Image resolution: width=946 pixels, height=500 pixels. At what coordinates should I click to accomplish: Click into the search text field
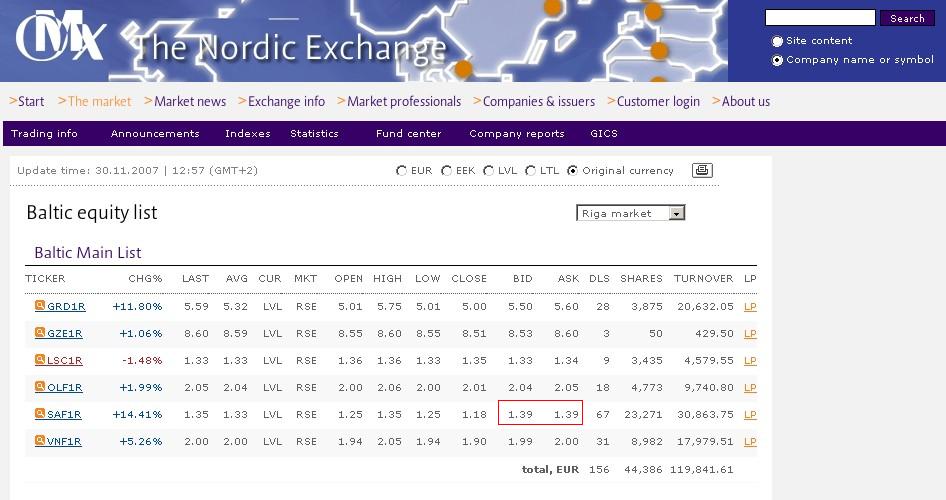coord(819,18)
